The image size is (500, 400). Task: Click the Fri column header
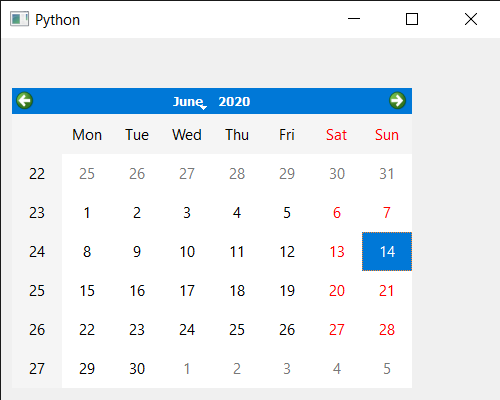pyautogui.click(x=287, y=135)
